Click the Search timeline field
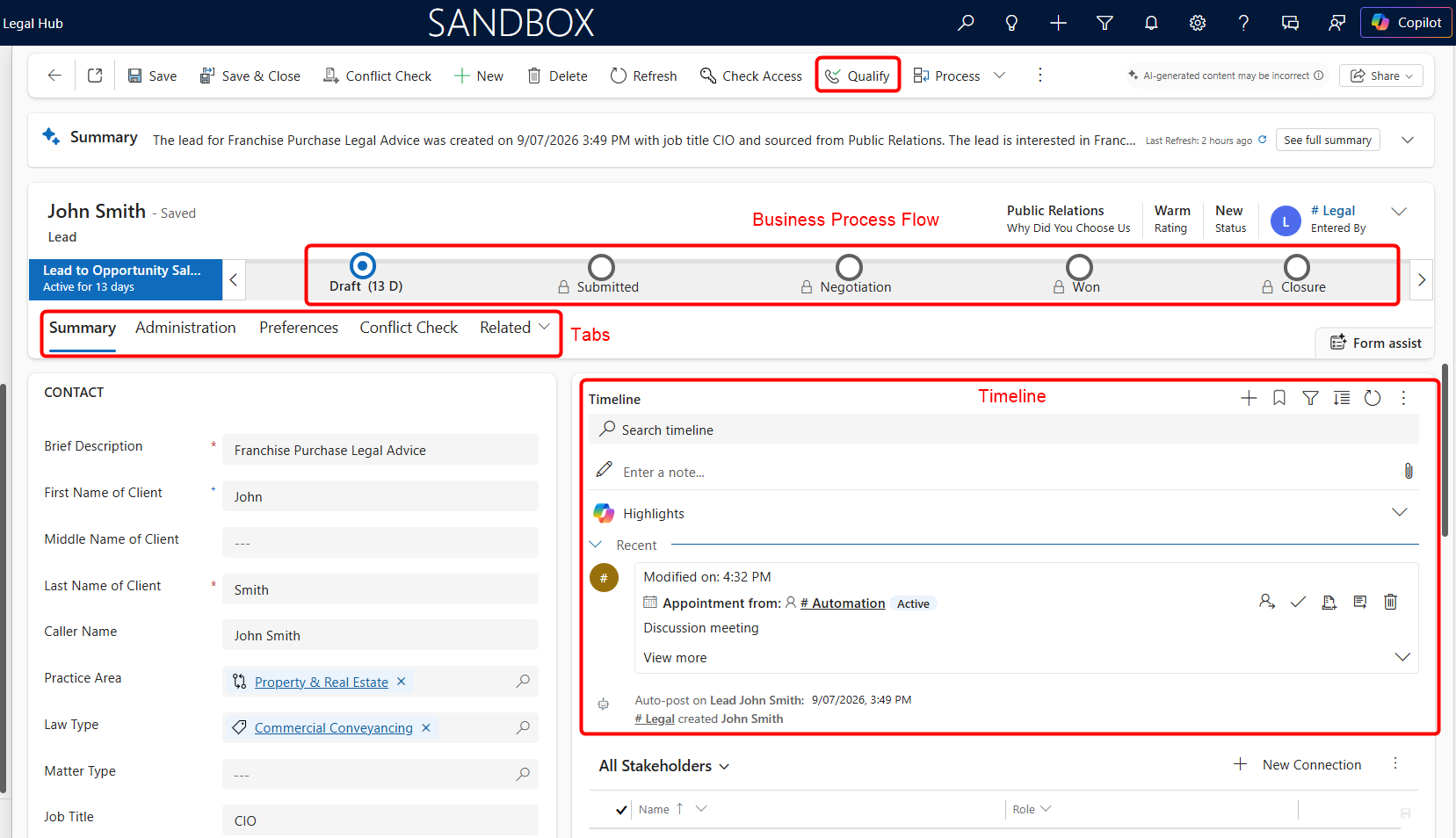Viewport: 1456px width, 838px height. click(1003, 430)
